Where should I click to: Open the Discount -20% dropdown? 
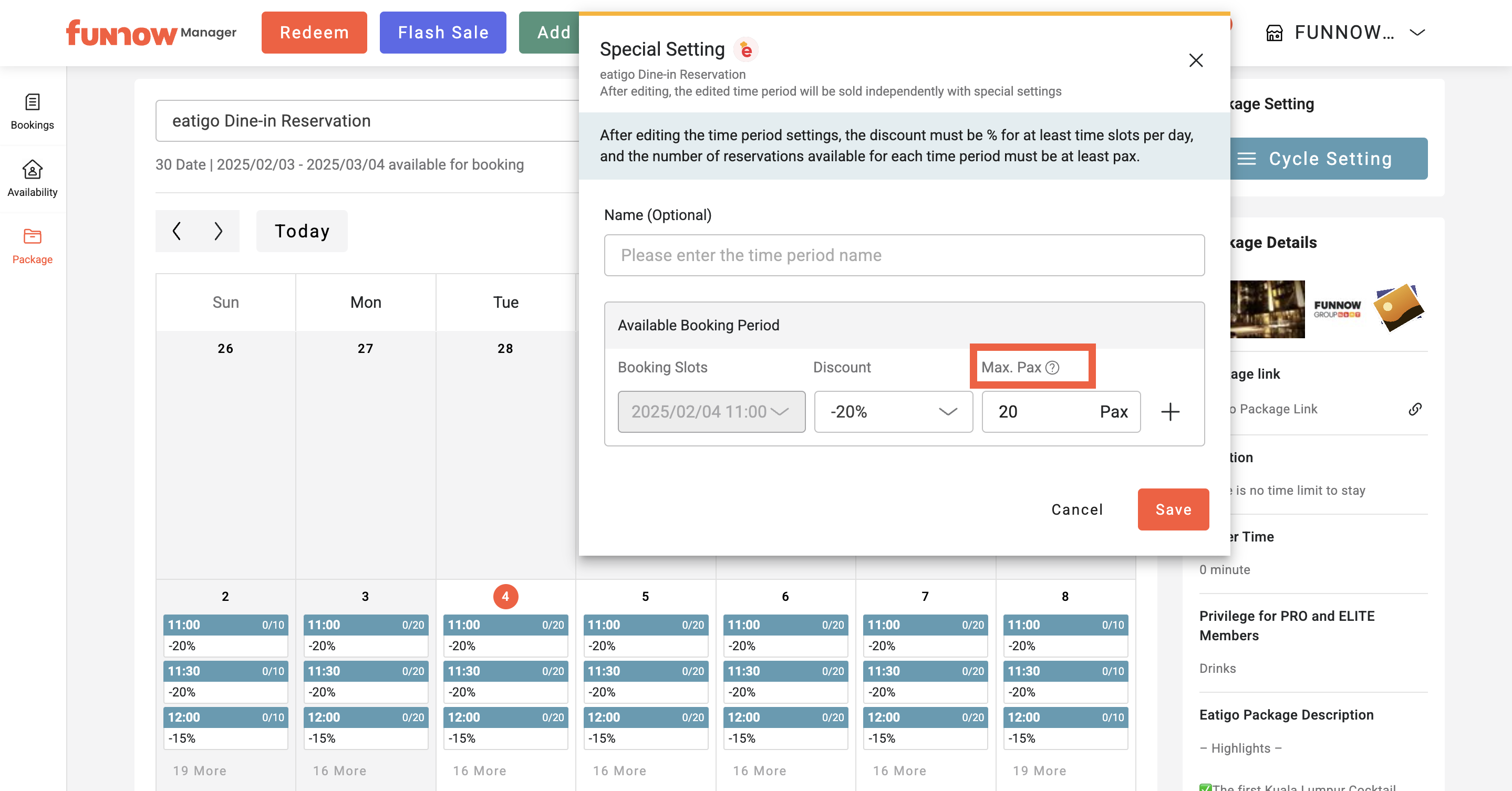[x=893, y=411]
